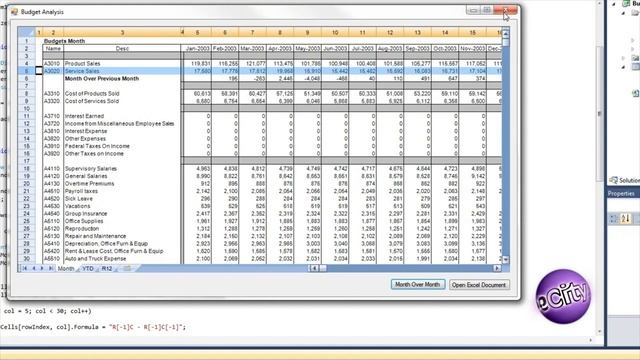
Task: Click the spreadsheet horizontal scrollbar thumb
Action: click(x=323, y=268)
